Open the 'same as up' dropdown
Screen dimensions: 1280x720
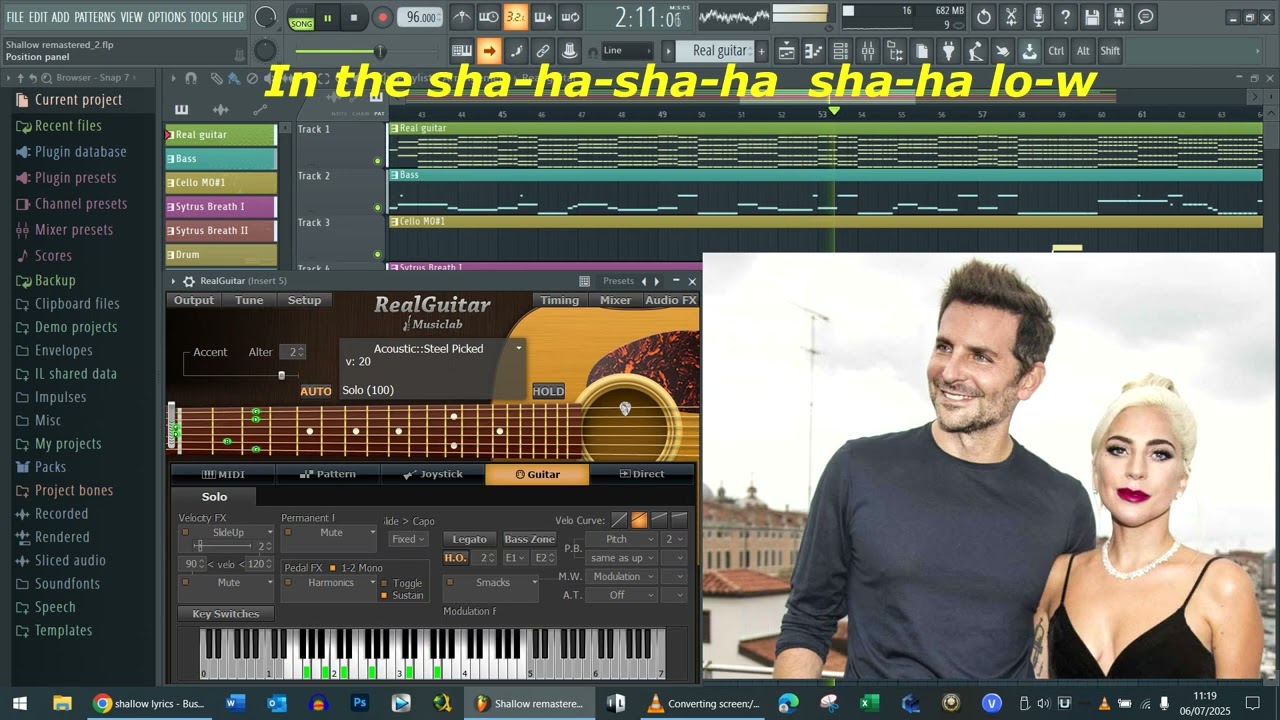coord(622,558)
